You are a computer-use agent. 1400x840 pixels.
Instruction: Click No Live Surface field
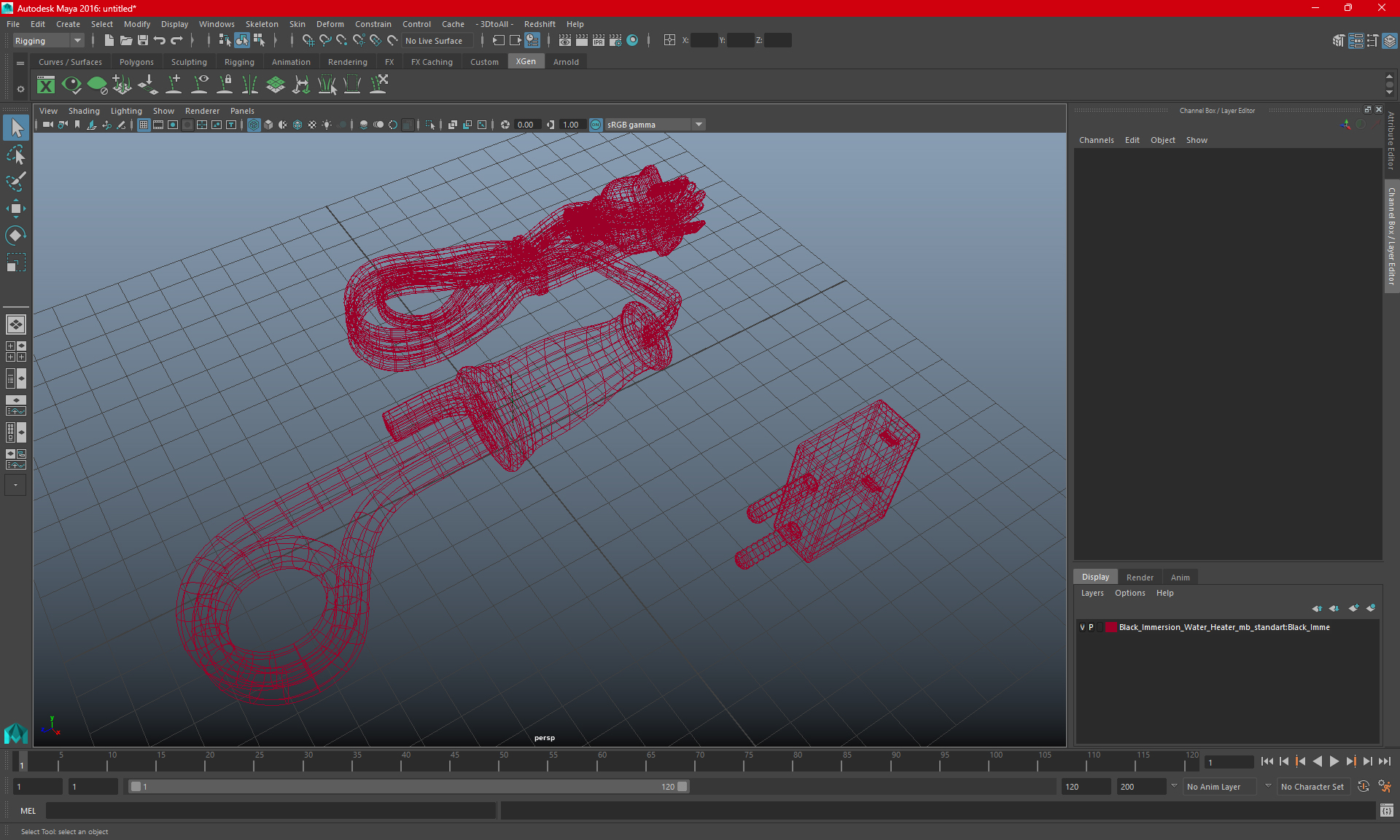(437, 41)
